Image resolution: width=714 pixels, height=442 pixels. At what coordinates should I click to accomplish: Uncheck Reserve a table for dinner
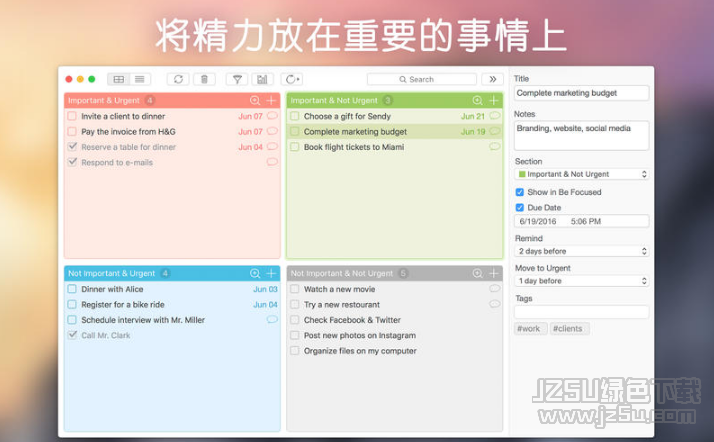[x=72, y=147]
